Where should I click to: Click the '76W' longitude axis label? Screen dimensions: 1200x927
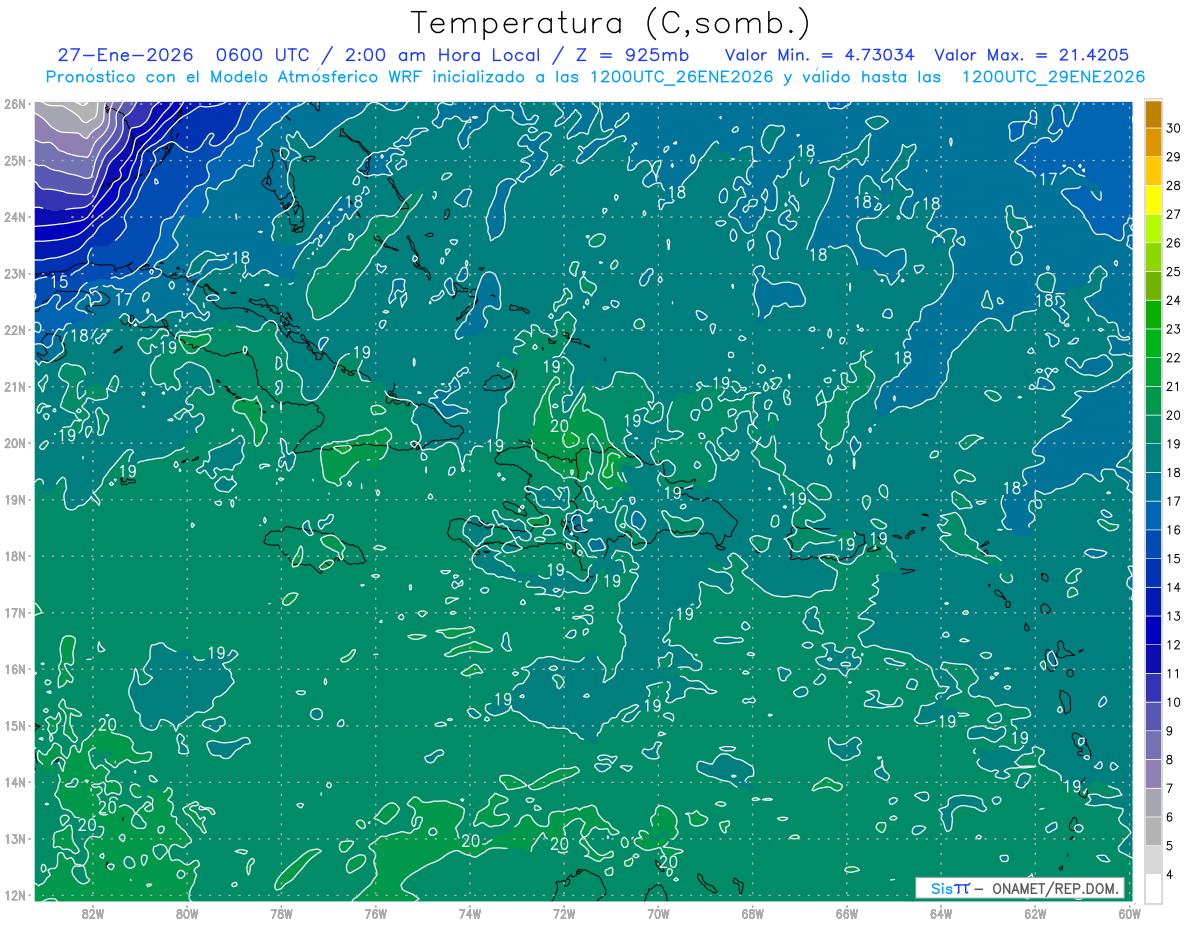tap(376, 915)
